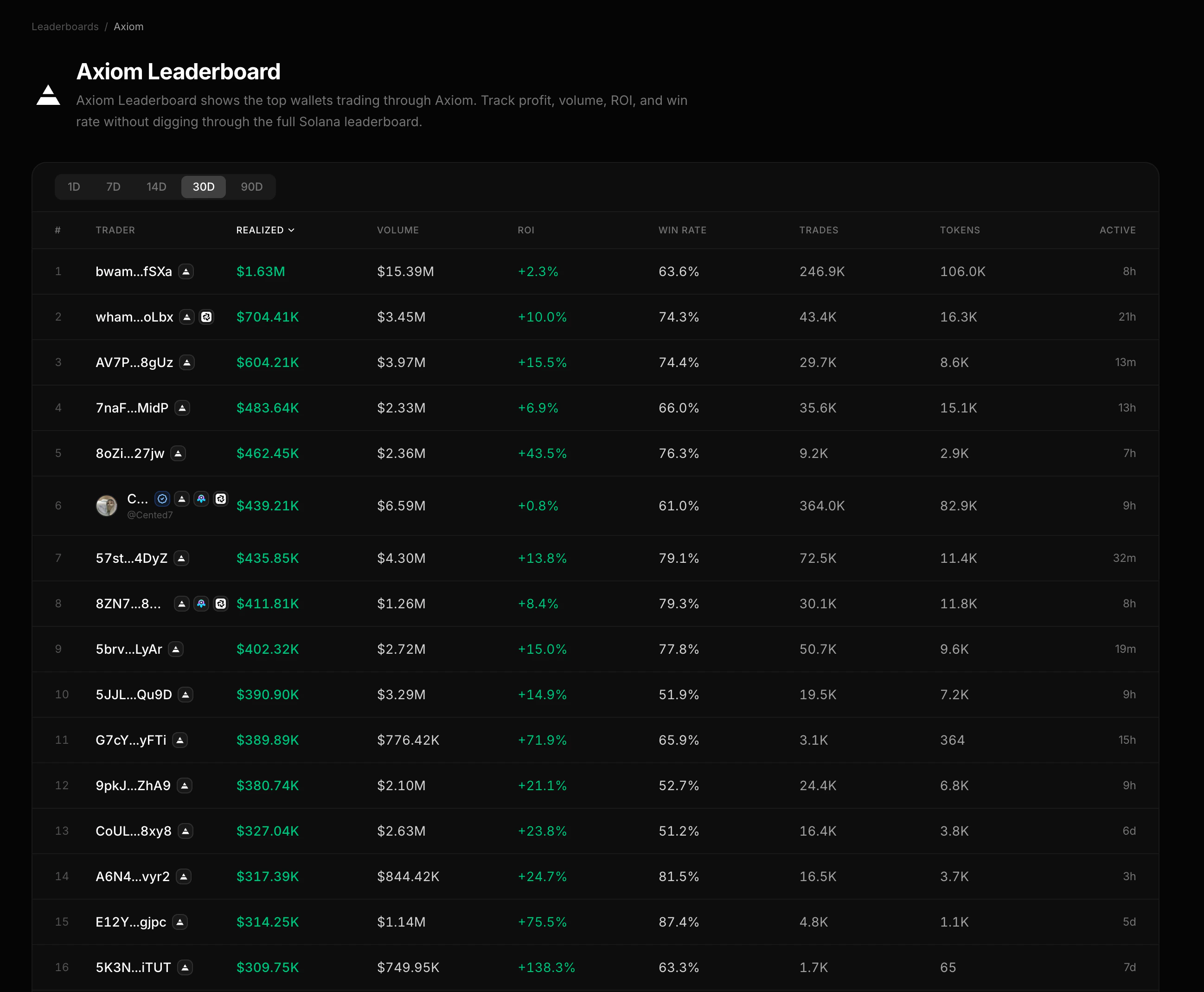Open trader 5JJL...Qu9D wallet
Screen dimensions: 1204x992
pos(134,695)
